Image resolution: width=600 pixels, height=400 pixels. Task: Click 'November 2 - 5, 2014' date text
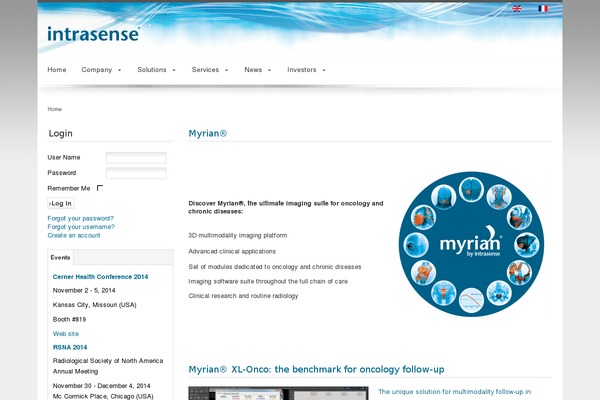84,290
